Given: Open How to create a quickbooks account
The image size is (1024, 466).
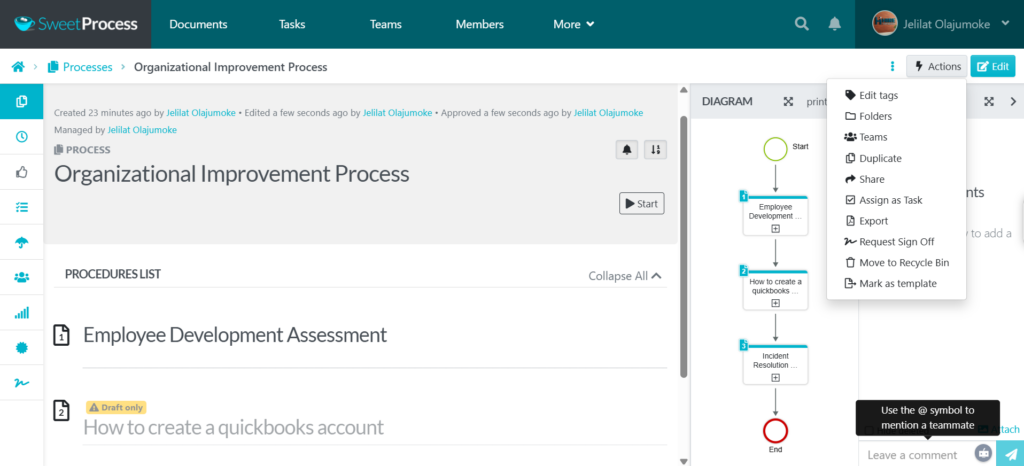Looking at the screenshot, I should [x=233, y=427].
